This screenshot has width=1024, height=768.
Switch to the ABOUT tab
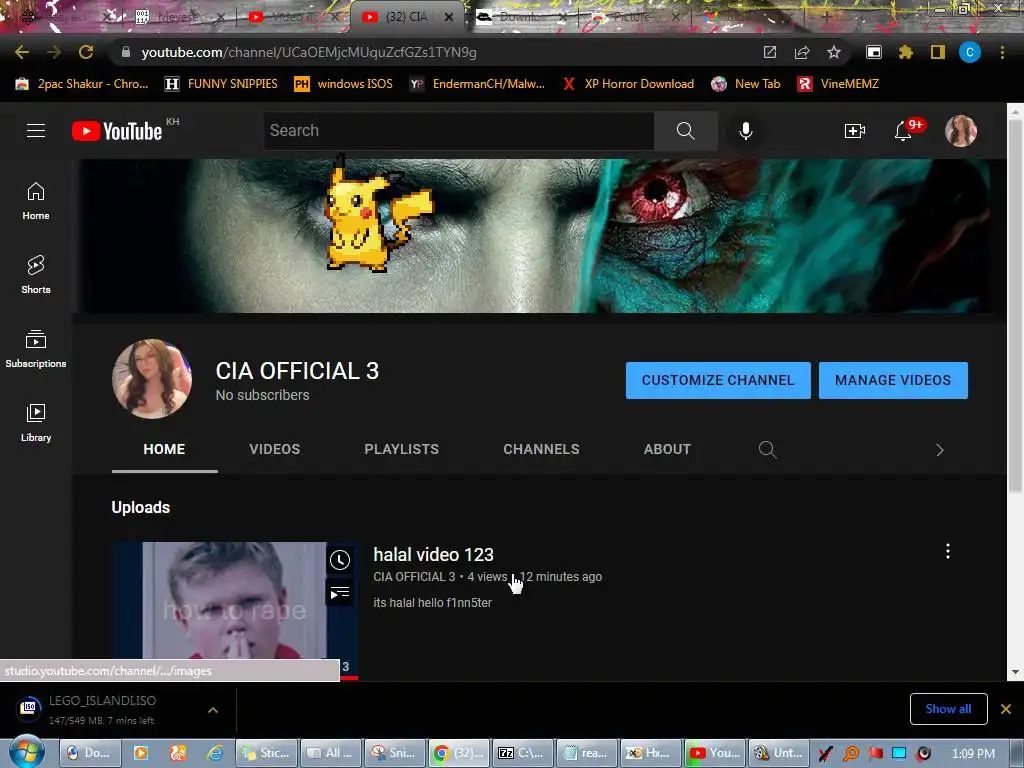pos(667,449)
